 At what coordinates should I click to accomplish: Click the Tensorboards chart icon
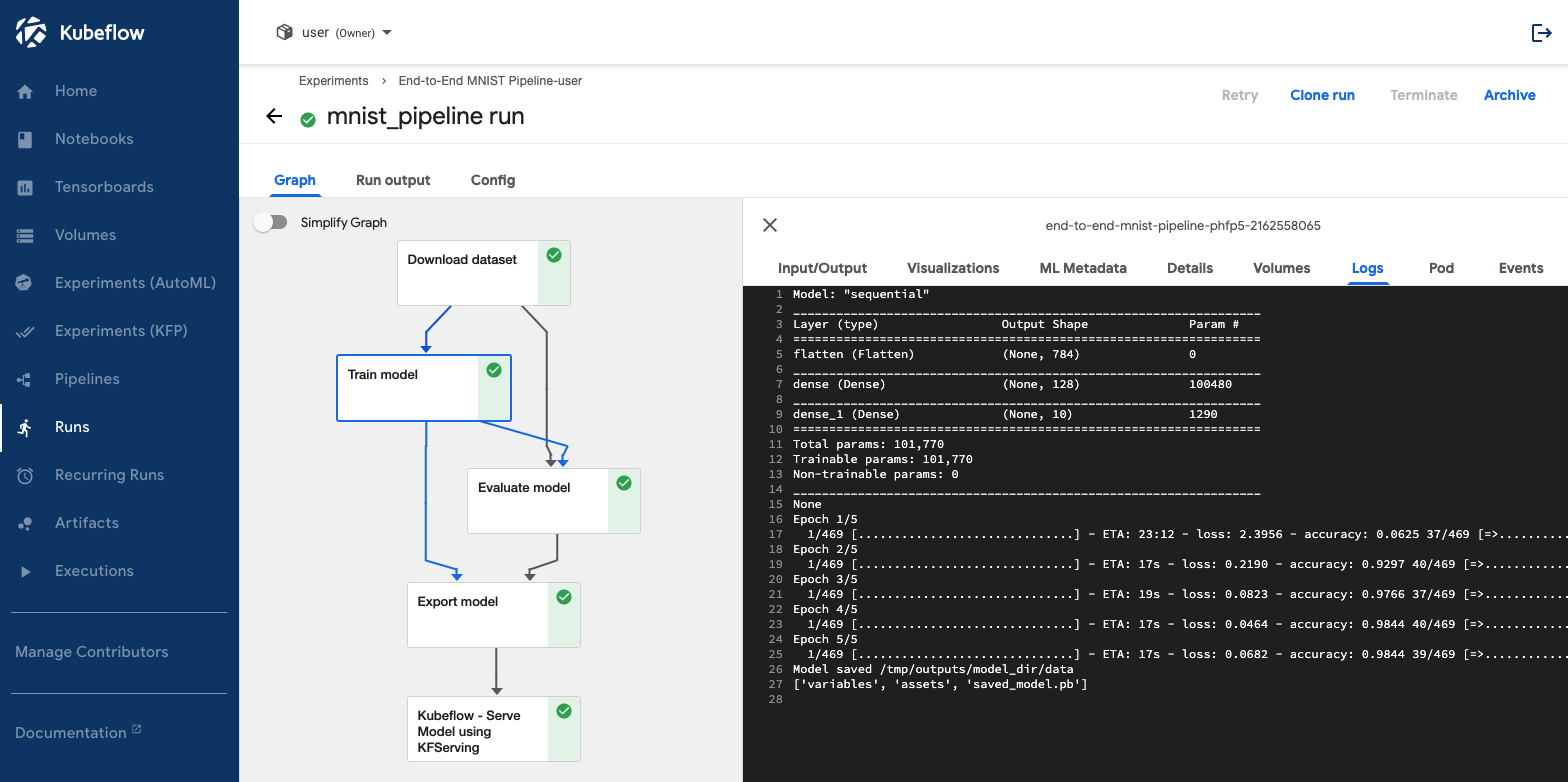pos(26,187)
